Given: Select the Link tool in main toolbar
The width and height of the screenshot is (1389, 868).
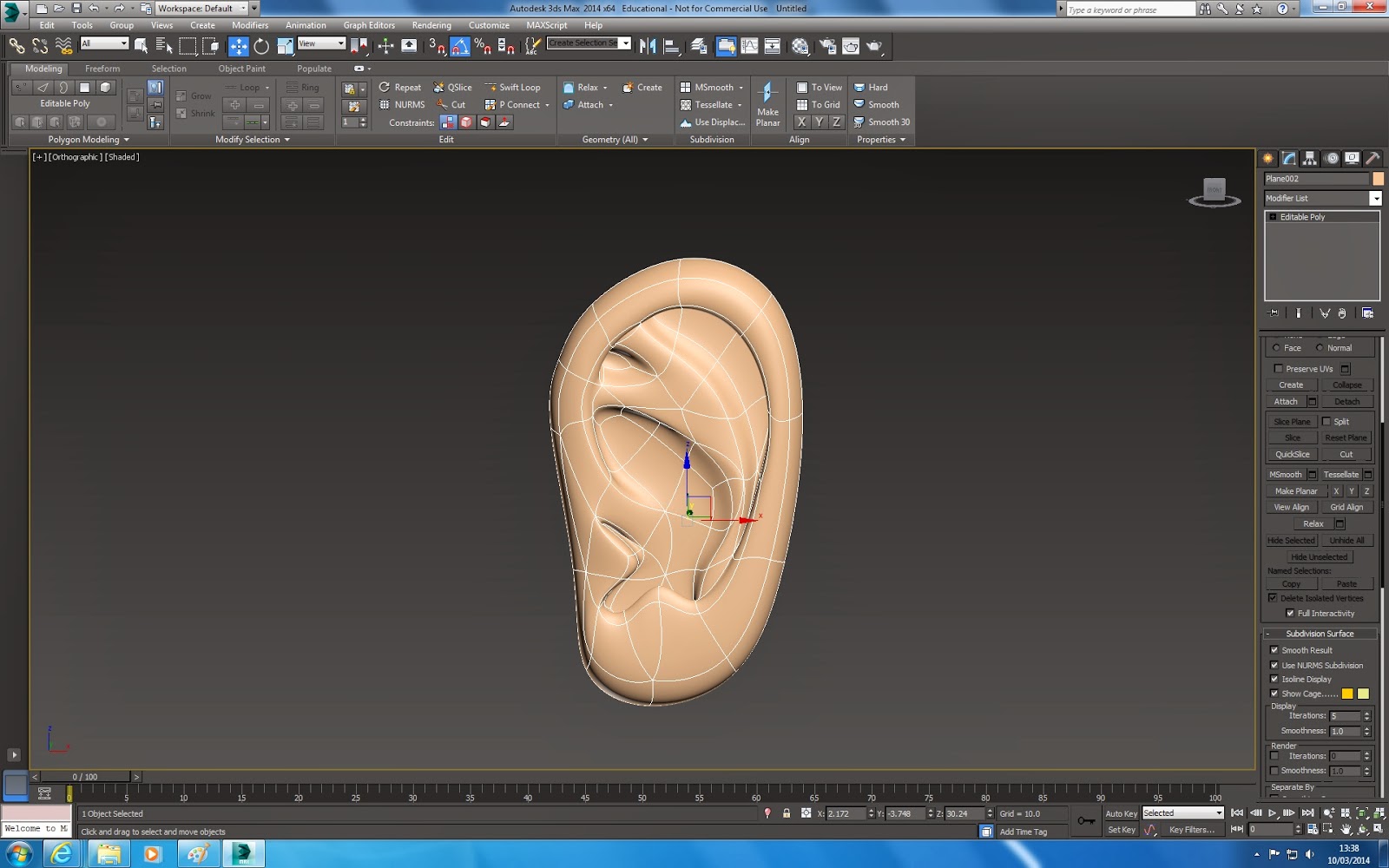Looking at the screenshot, I should coord(16,46).
